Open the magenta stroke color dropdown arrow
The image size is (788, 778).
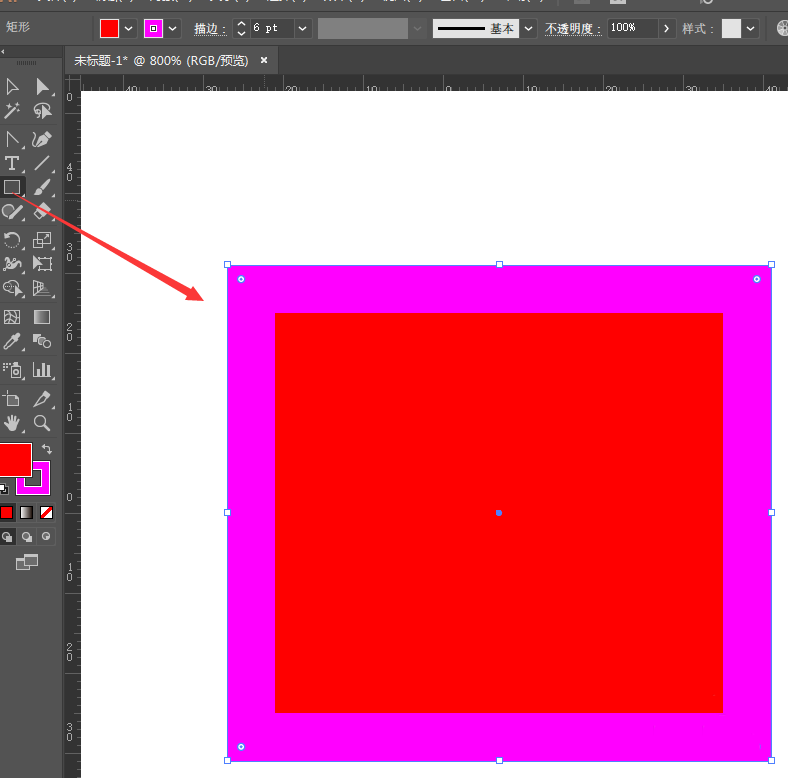coord(172,29)
